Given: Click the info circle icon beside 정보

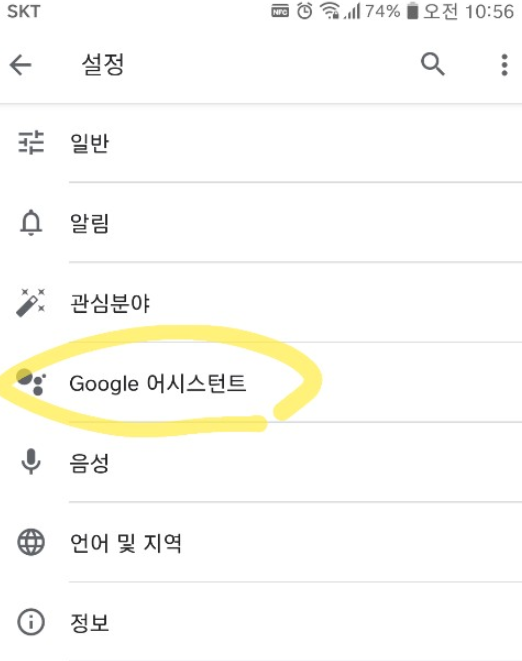Looking at the screenshot, I should (31, 622).
